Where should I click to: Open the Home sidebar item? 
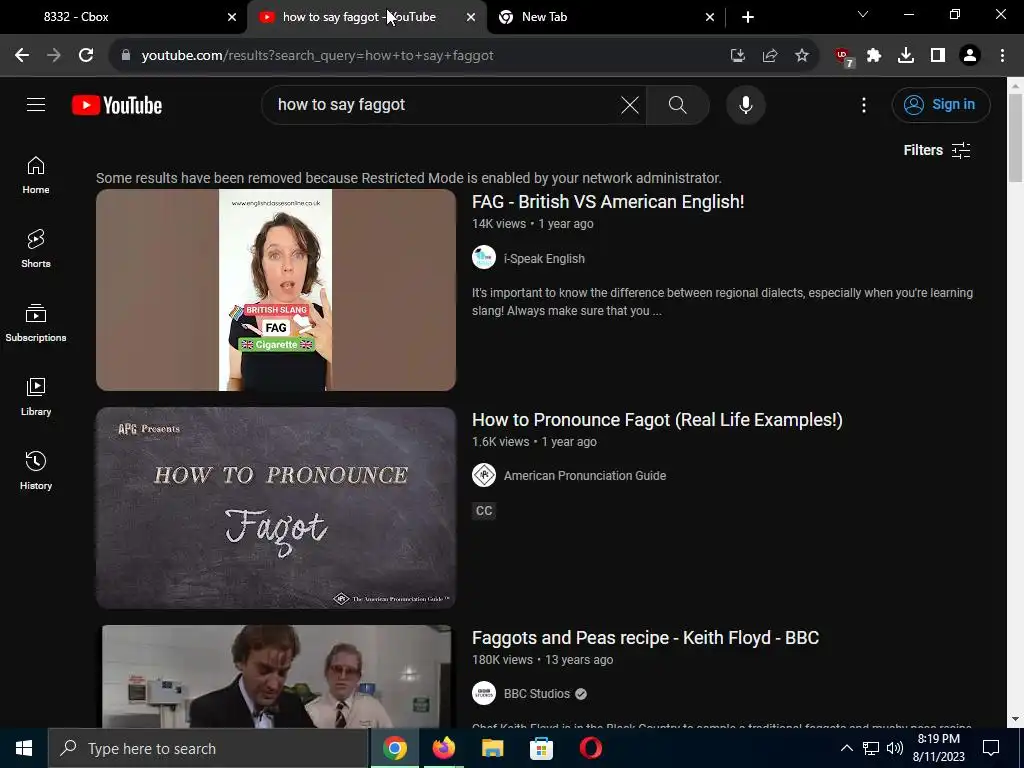(x=36, y=175)
